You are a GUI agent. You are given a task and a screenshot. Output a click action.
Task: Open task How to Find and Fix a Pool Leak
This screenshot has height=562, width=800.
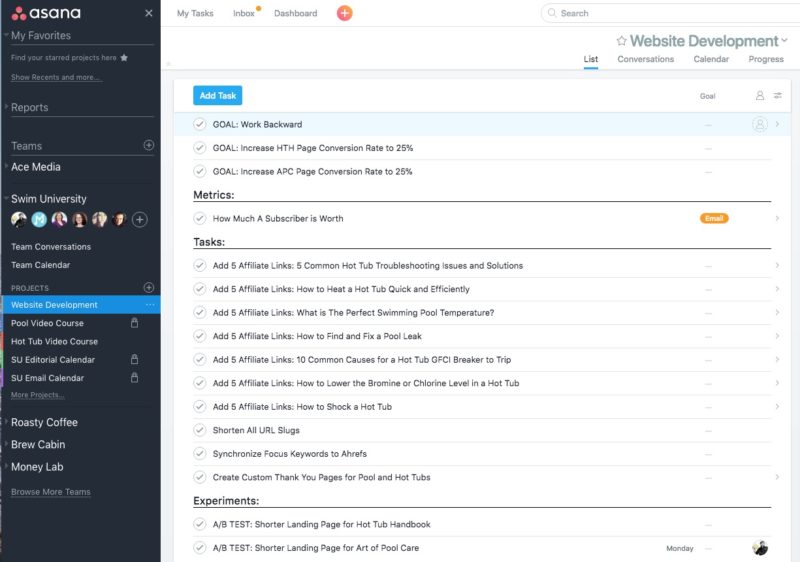coord(317,336)
